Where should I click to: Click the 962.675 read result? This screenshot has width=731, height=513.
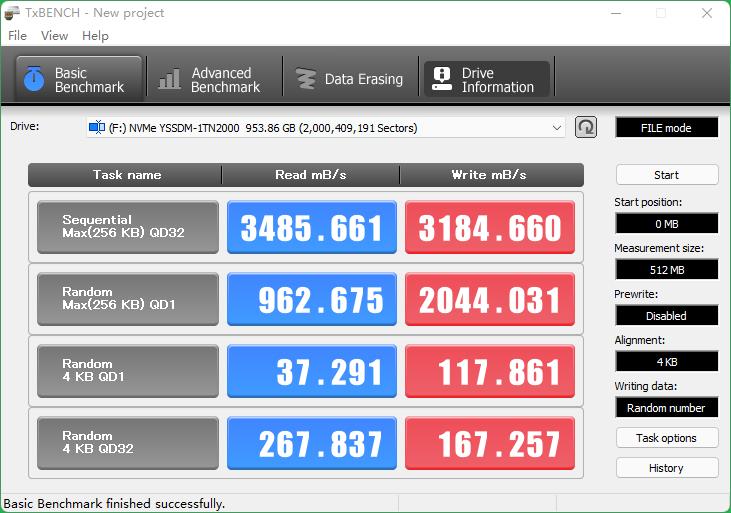pyautogui.click(x=312, y=299)
